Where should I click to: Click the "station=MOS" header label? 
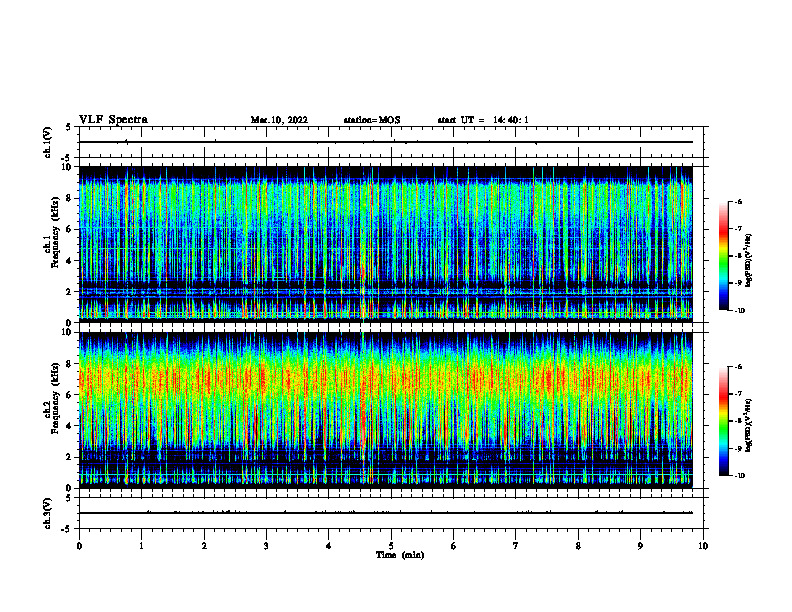coord(372,120)
